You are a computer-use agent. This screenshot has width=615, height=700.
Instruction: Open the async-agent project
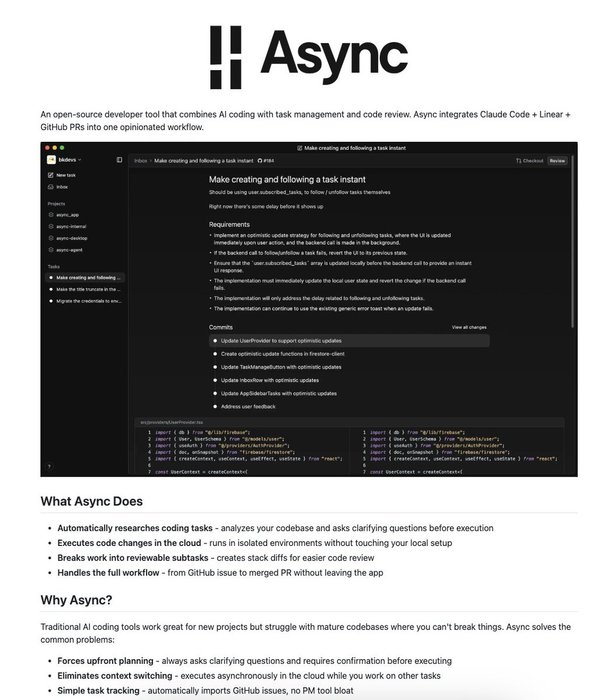66,250
